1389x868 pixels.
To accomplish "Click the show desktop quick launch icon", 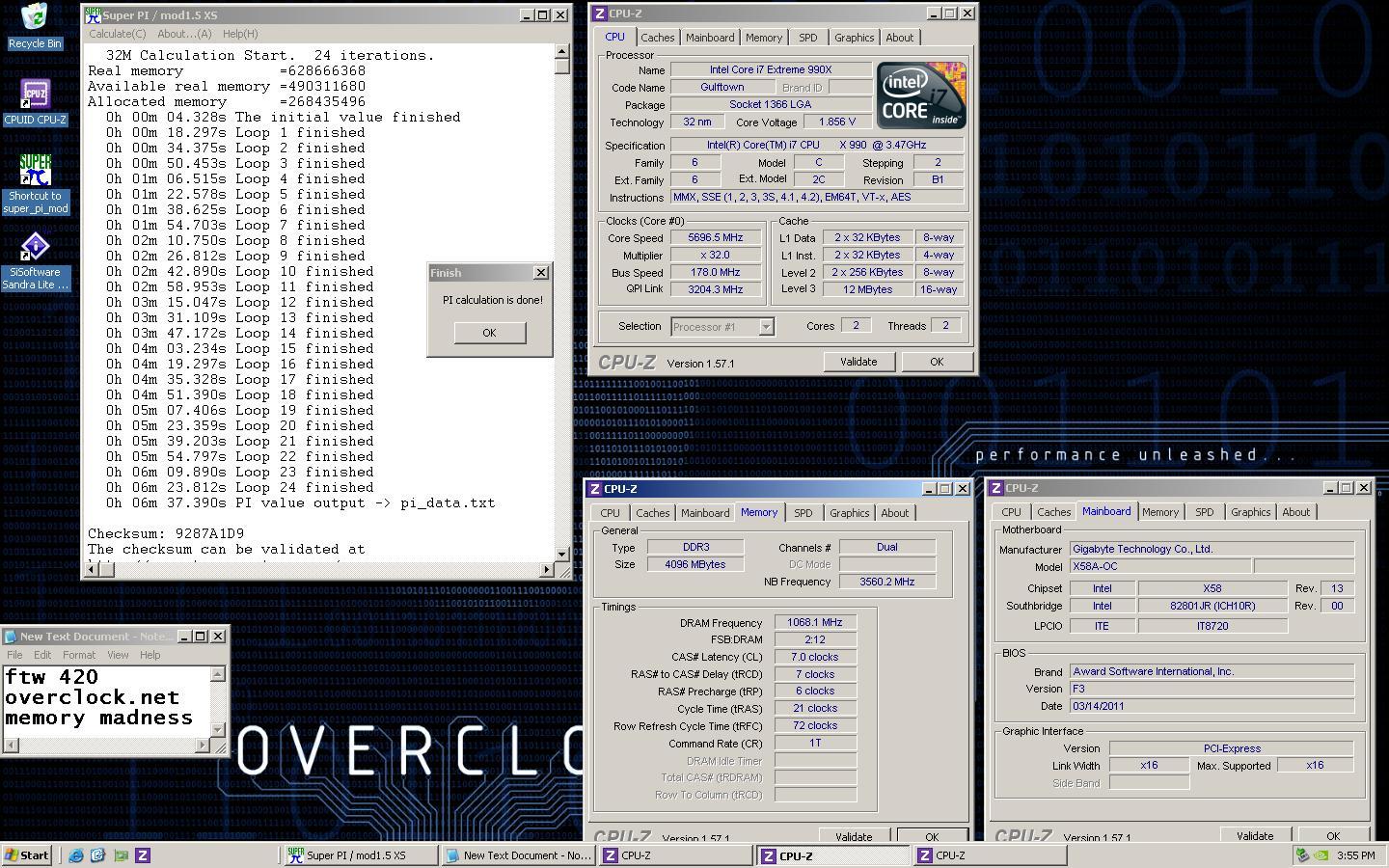I will [121, 855].
